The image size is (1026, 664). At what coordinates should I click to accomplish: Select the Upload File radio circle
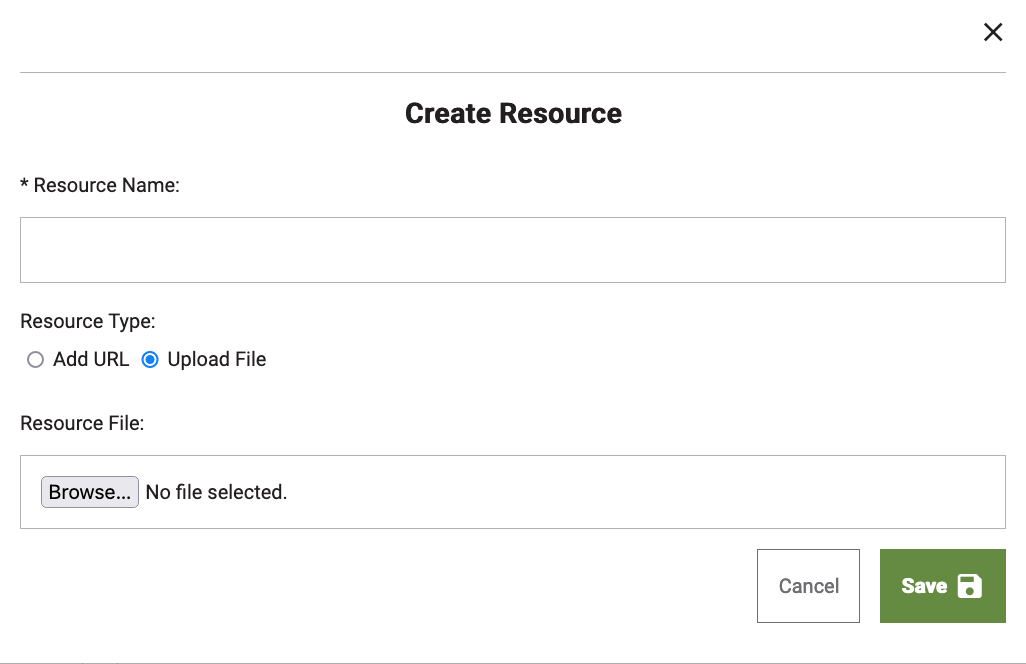[150, 360]
